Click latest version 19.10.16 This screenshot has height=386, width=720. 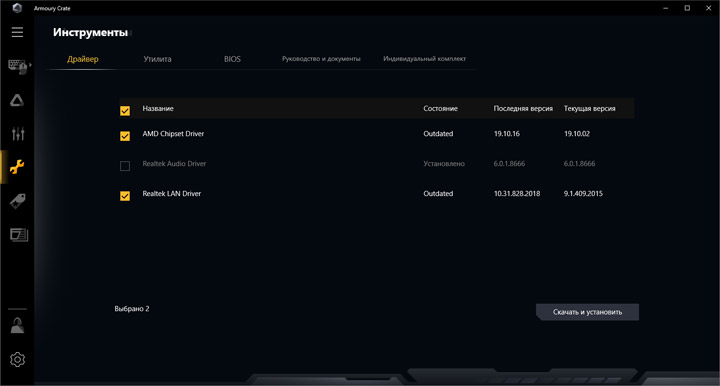point(507,134)
